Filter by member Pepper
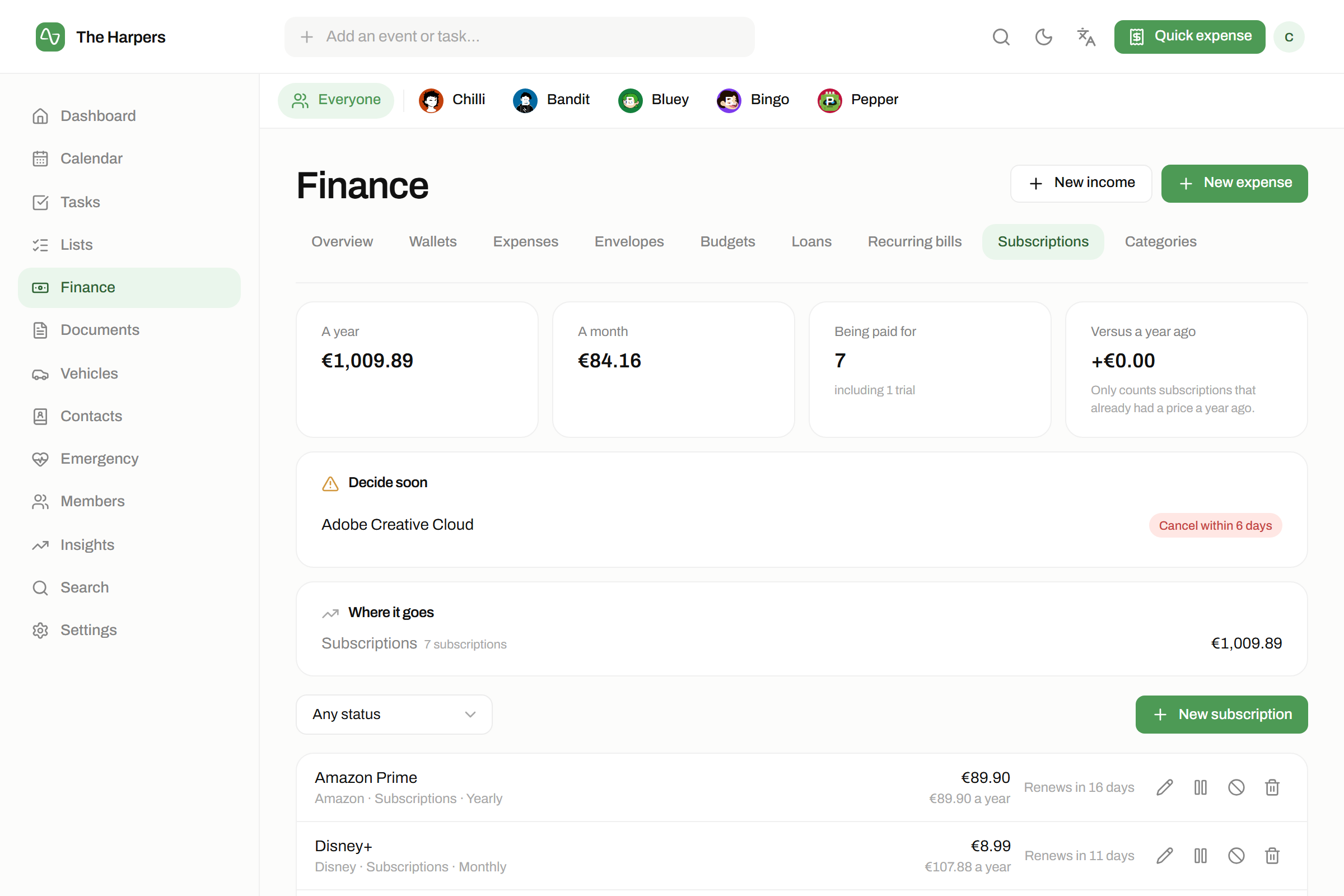Screen dimensions: 1344x896 [858, 100]
